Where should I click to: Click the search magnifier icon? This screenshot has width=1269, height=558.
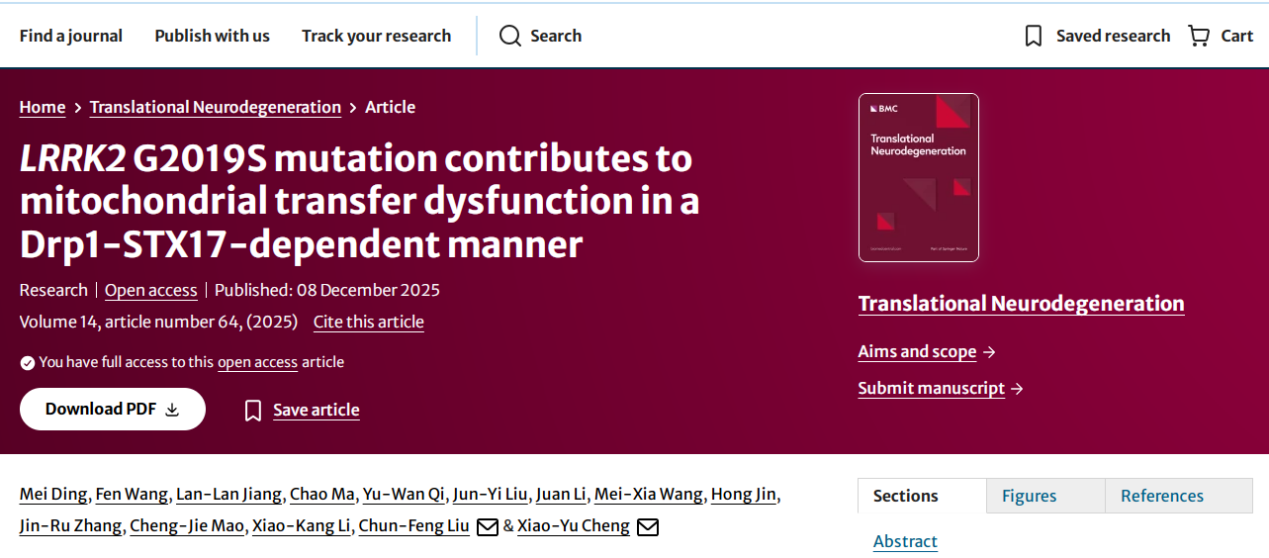(510, 36)
